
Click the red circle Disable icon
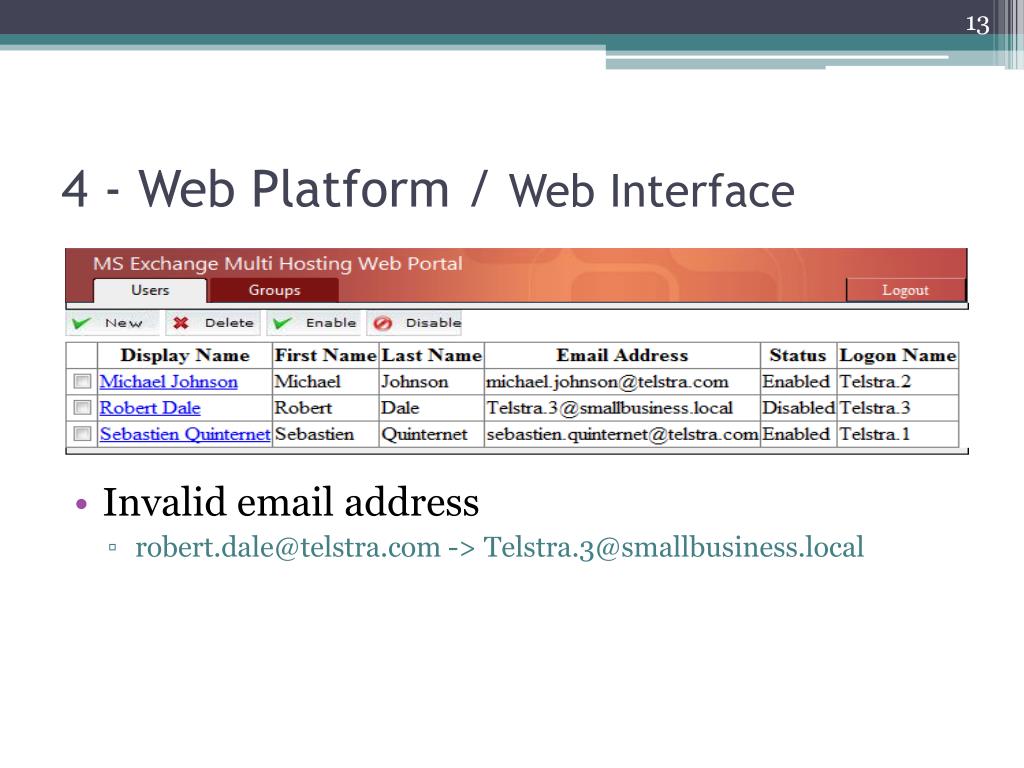tap(383, 323)
